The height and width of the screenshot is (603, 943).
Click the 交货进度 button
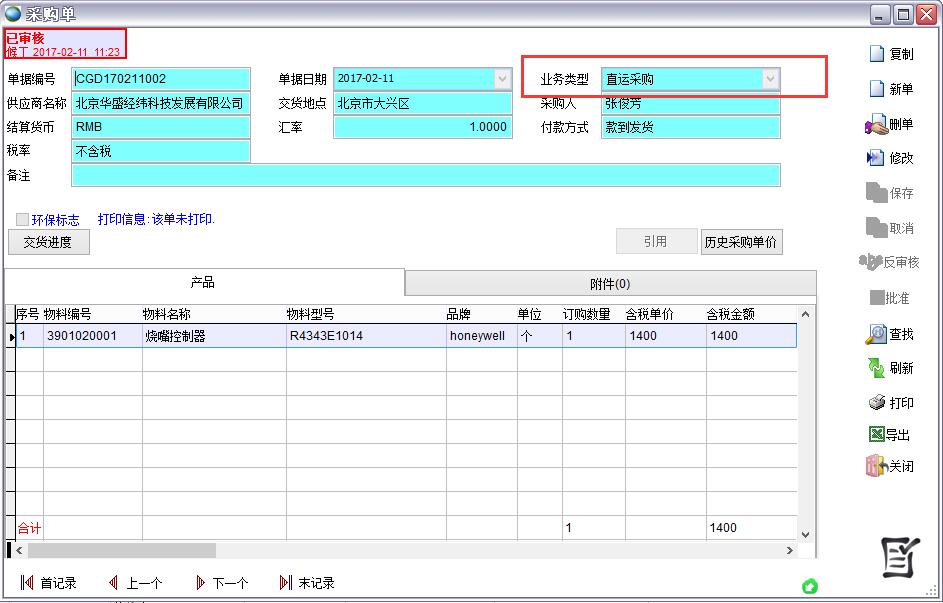pos(48,242)
